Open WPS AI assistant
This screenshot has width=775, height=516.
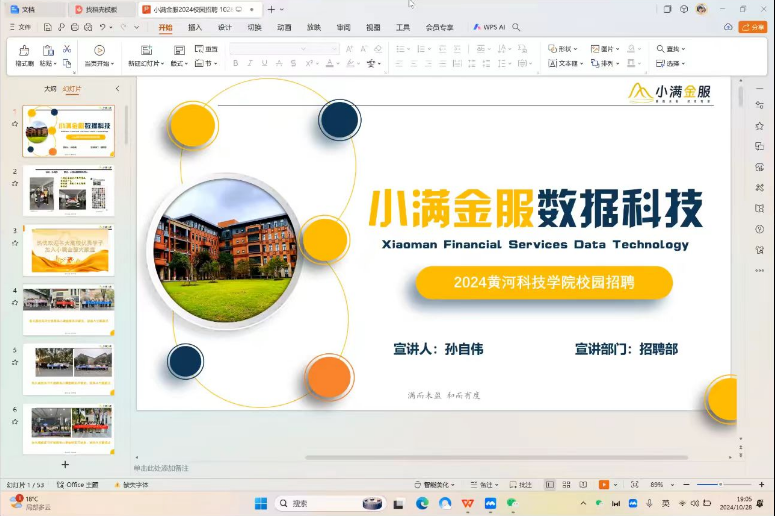coord(489,27)
